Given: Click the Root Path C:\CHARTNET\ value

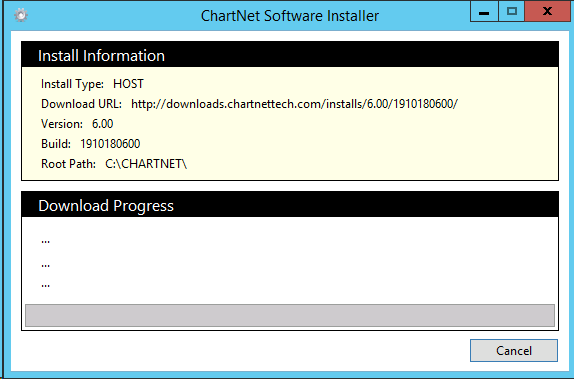Looking at the screenshot, I should (146, 164).
